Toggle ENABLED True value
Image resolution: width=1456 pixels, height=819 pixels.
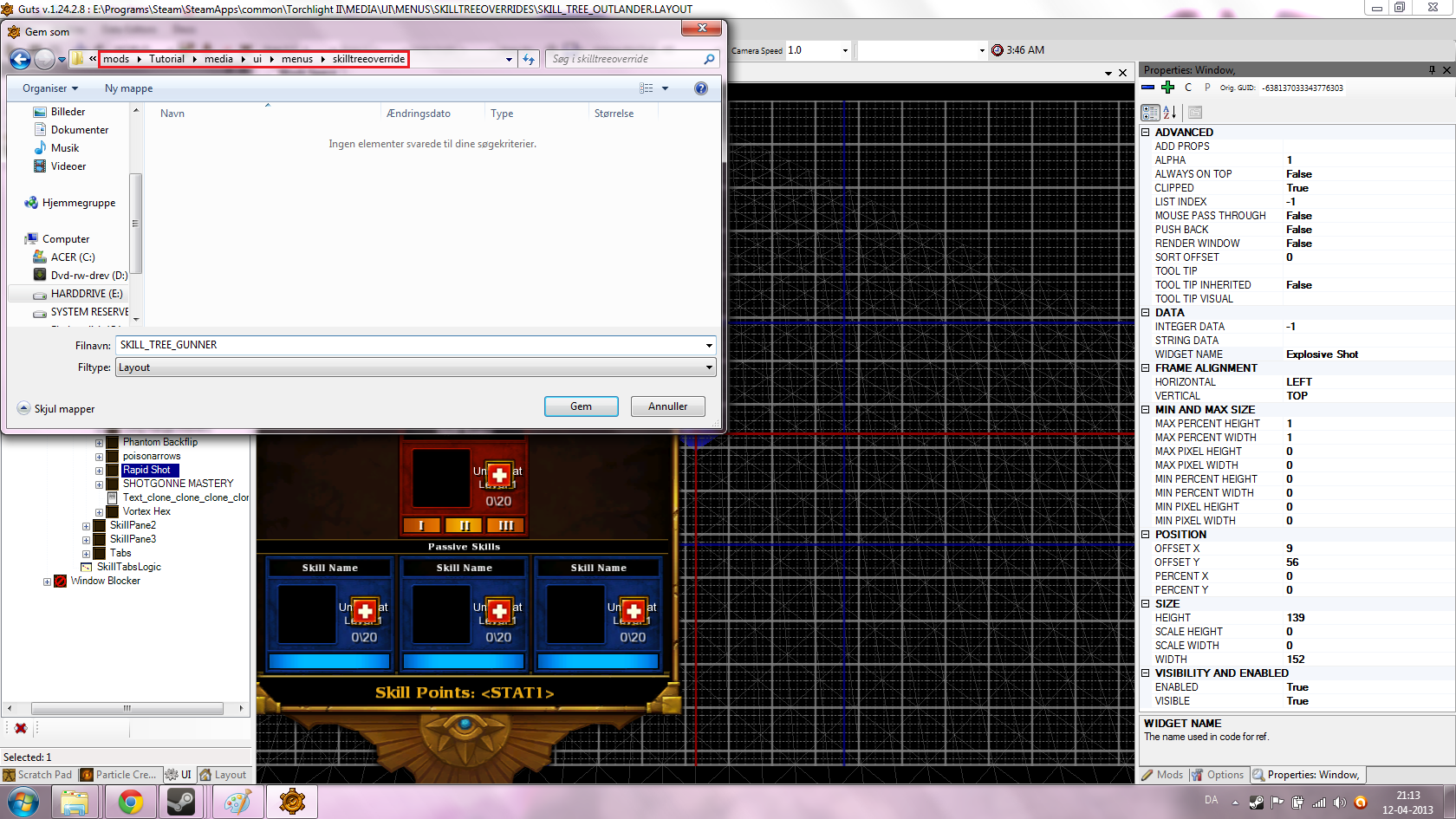coord(1297,687)
